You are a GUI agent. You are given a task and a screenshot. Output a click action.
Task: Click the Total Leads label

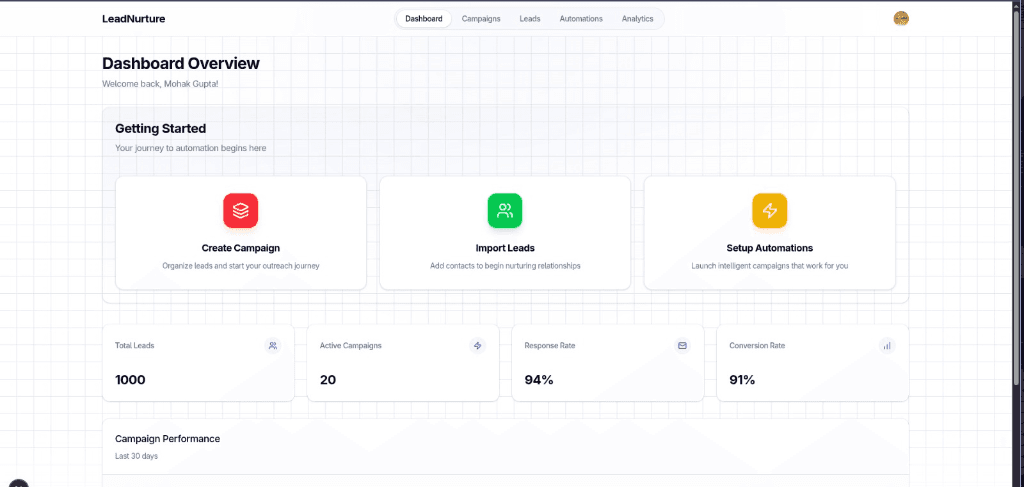pos(135,345)
